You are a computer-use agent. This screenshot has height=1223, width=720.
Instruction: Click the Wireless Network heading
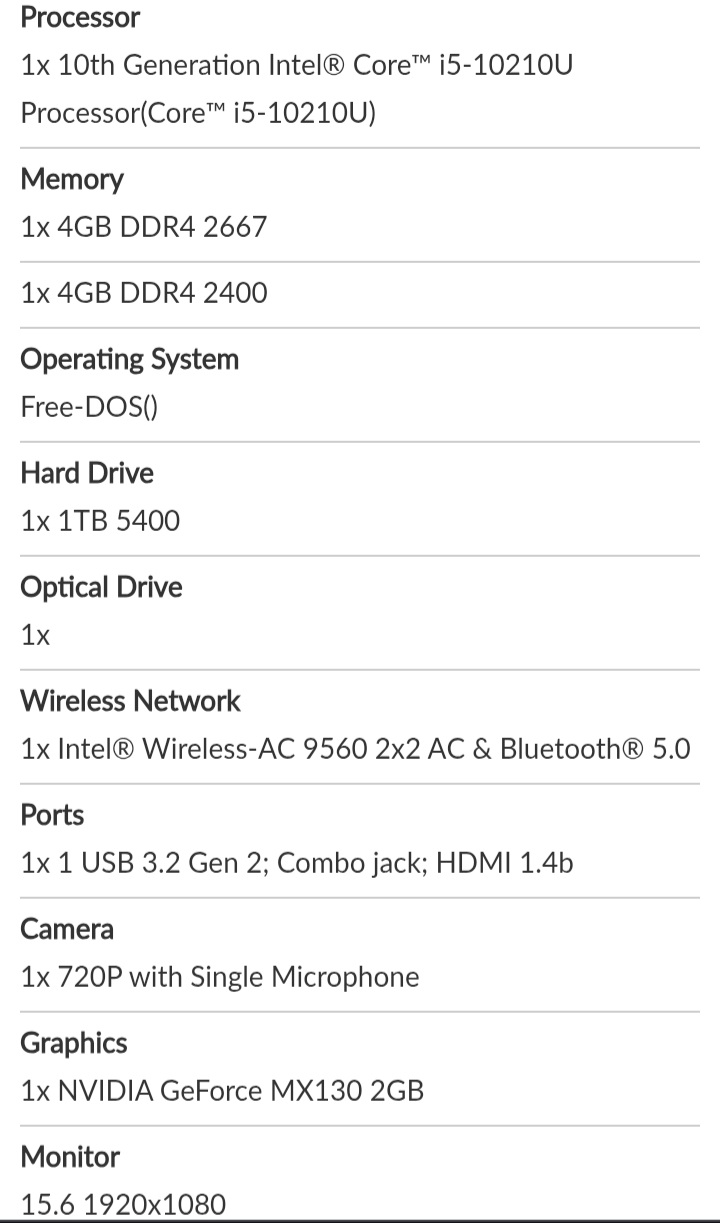130,701
